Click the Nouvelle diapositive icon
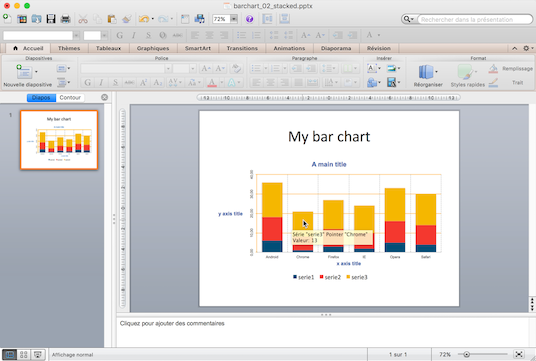This screenshot has height=361, width=536. pos(24,72)
